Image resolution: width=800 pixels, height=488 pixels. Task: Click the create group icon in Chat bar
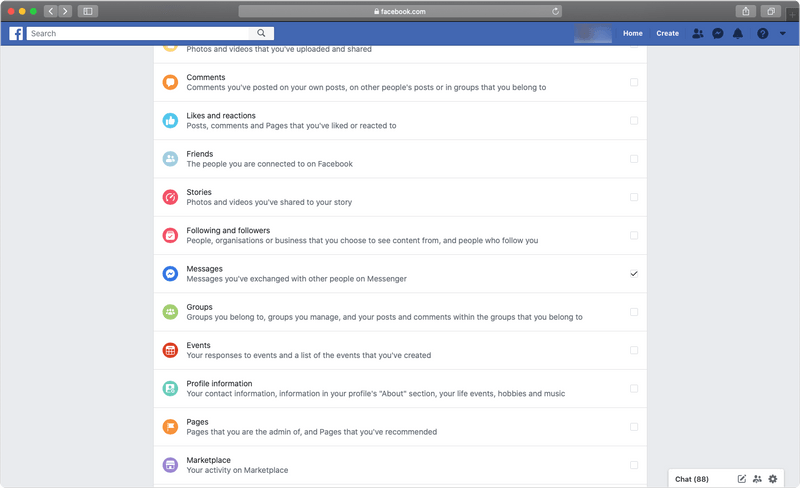click(757, 479)
